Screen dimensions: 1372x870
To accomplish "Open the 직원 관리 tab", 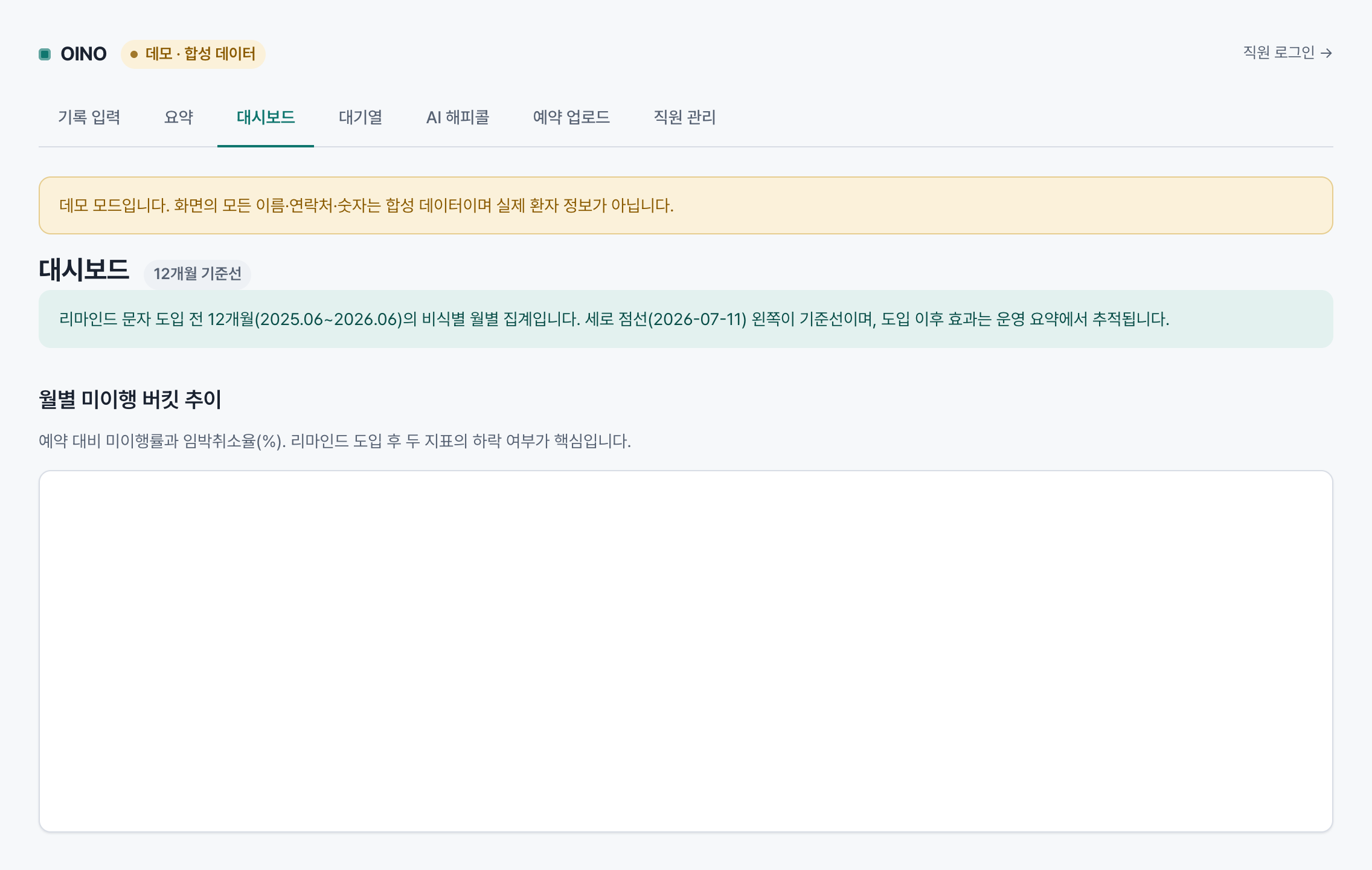I will coord(685,117).
